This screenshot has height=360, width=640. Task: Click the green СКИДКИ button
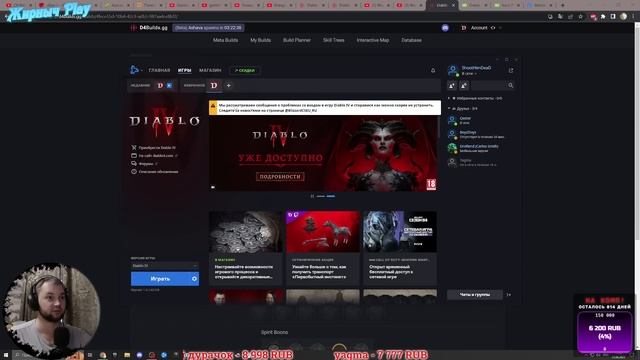pyautogui.click(x=245, y=71)
